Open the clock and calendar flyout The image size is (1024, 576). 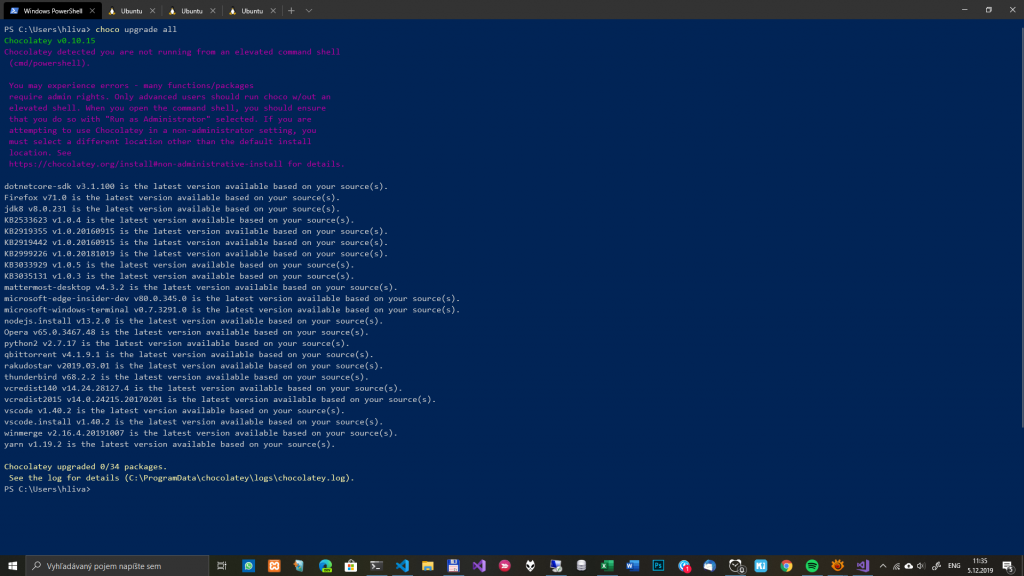tap(980, 566)
